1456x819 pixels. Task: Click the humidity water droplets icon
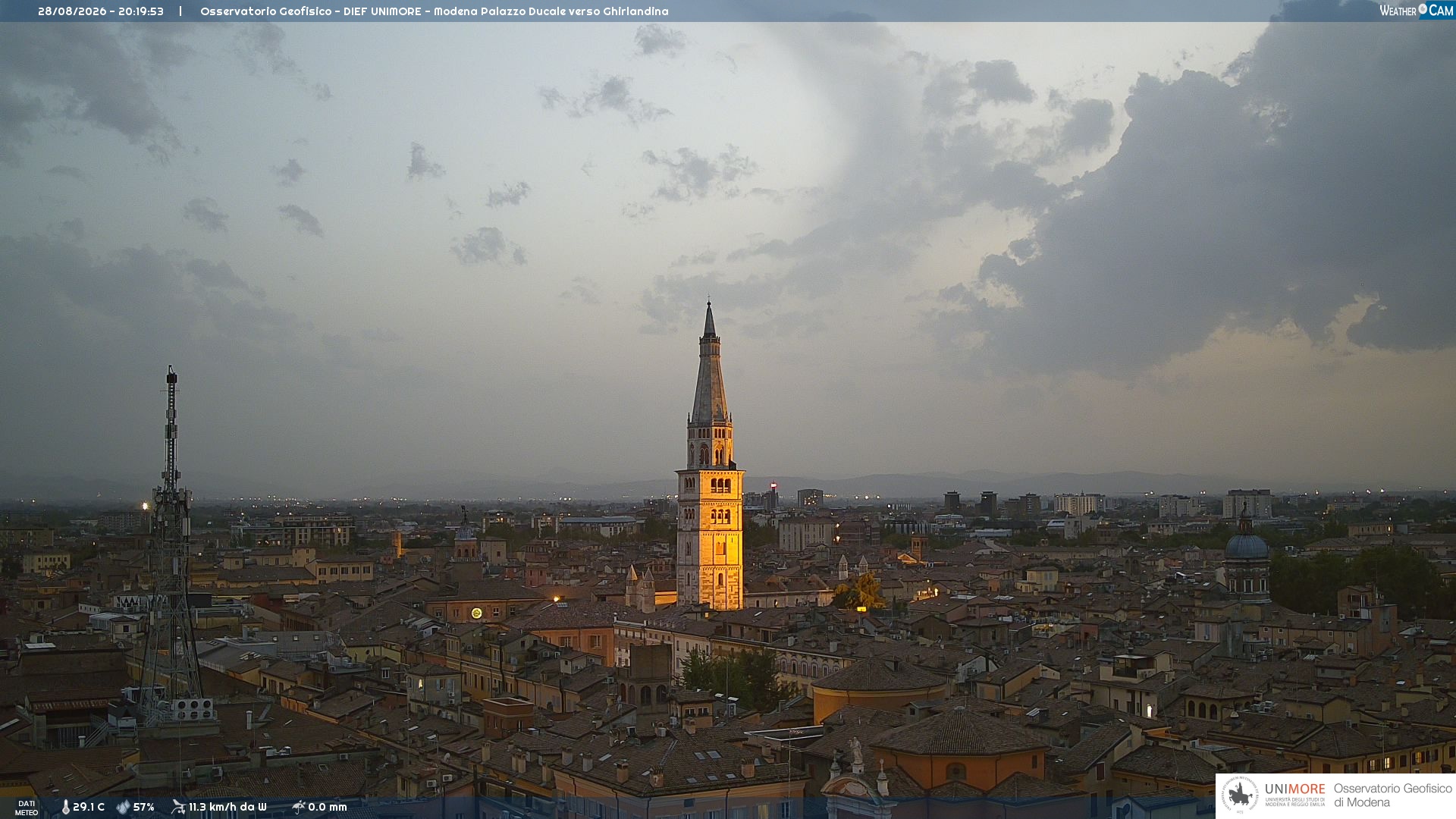click(123, 808)
